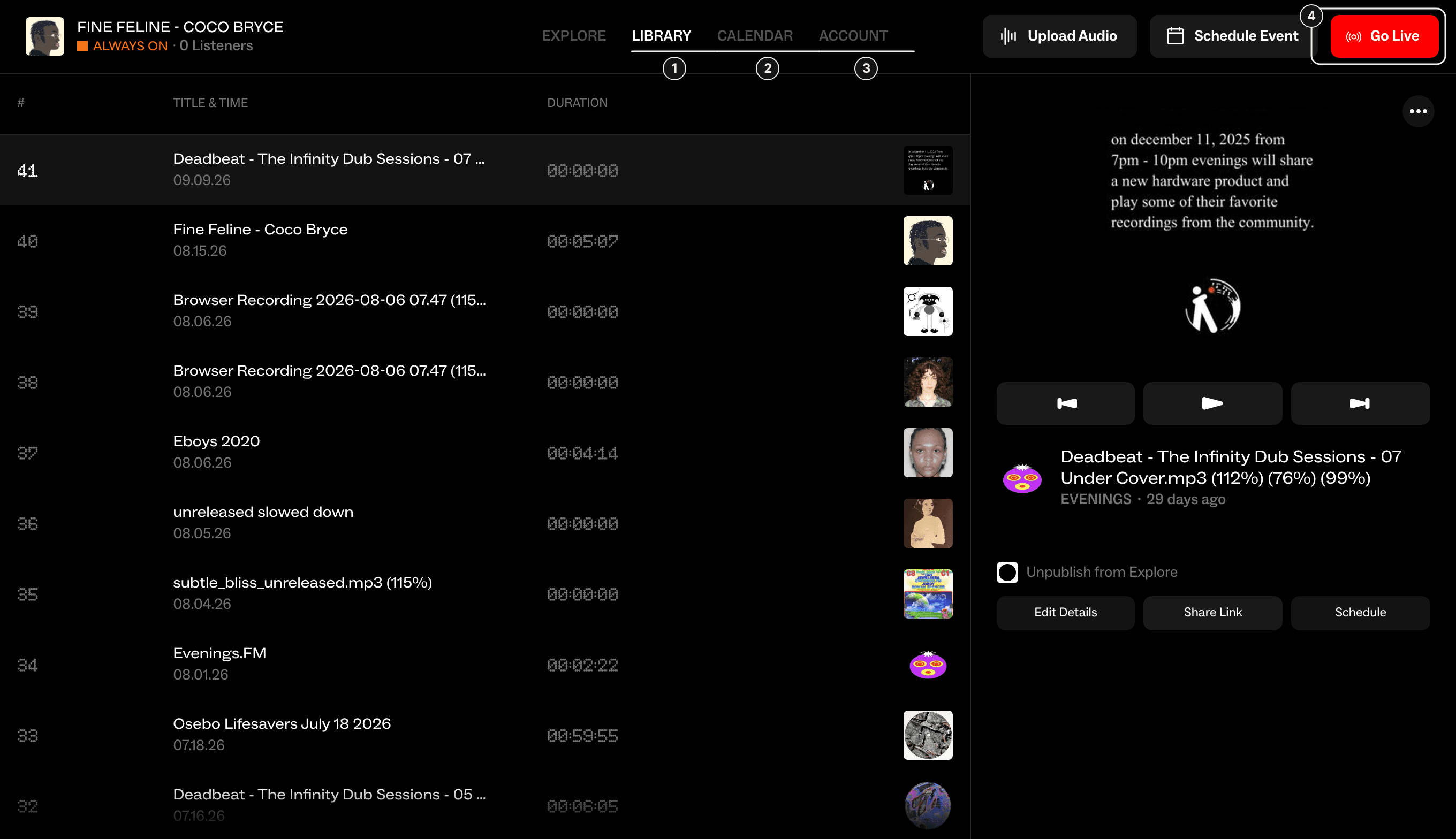Viewport: 1456px width, 839px height.
Task: Click the Share Link button
Action: point(1212,613)
